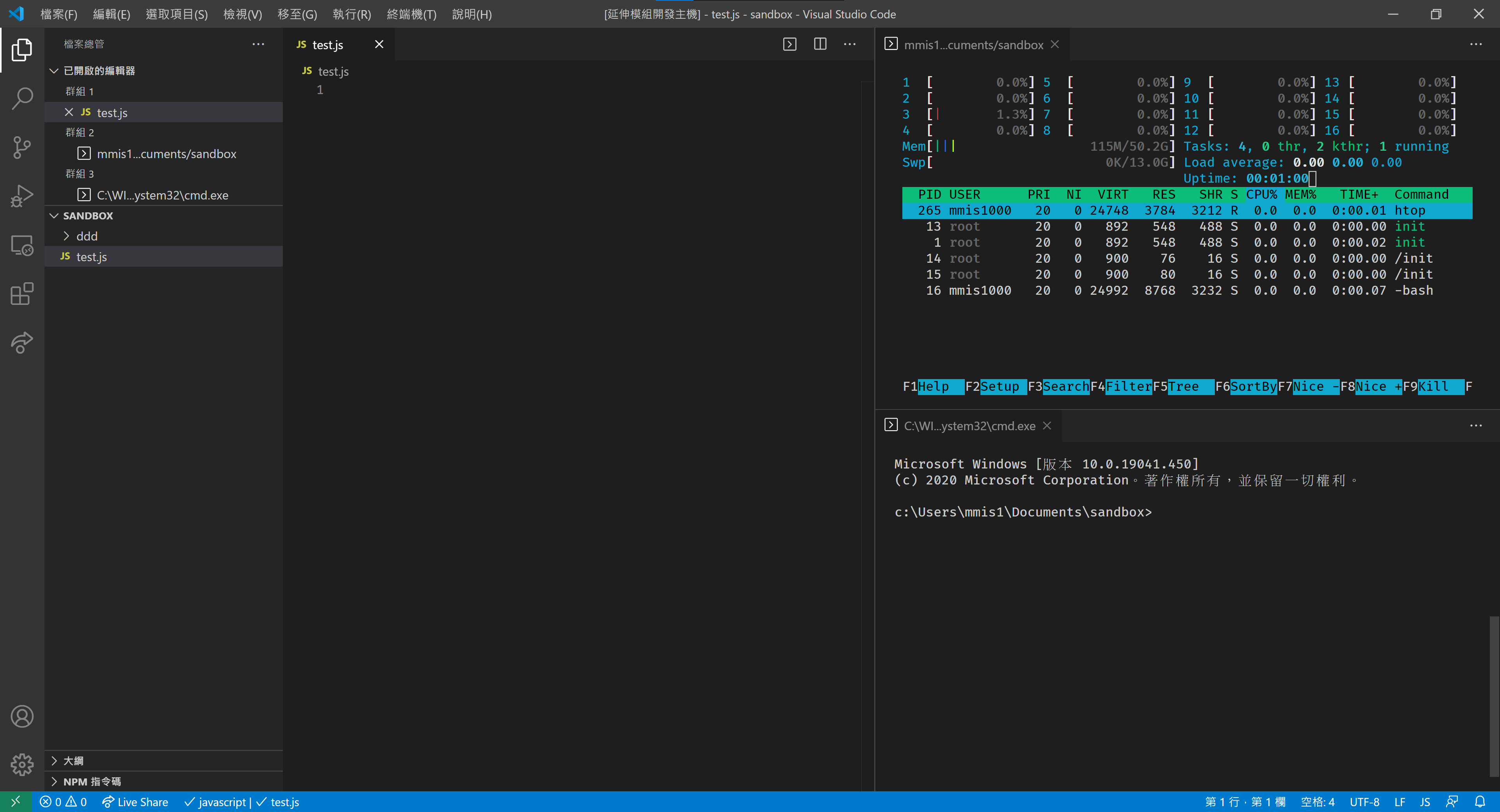Click F9 Kill in htop footer
Image resolution: width=1500 pixels, height=812 pixels.
[1433, 386]
